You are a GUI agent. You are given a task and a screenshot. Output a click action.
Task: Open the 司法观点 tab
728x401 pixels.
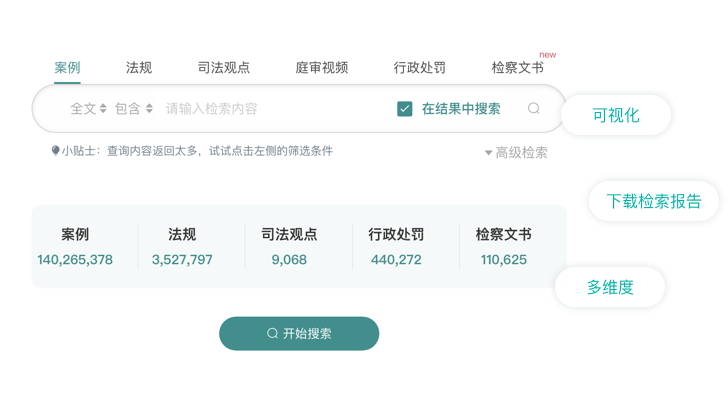click(224, 68)
